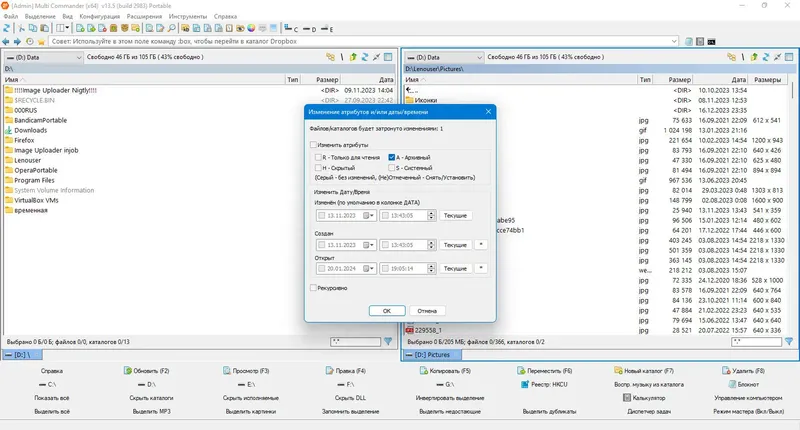Viewport: 800px width, 430px height.
Task: Sort right panel by Размер column
Action: [x=679, y=80]
